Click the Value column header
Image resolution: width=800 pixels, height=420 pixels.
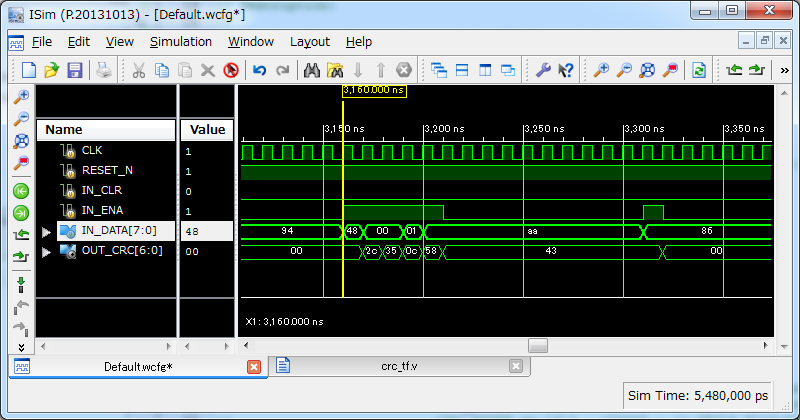pos(207,130)
